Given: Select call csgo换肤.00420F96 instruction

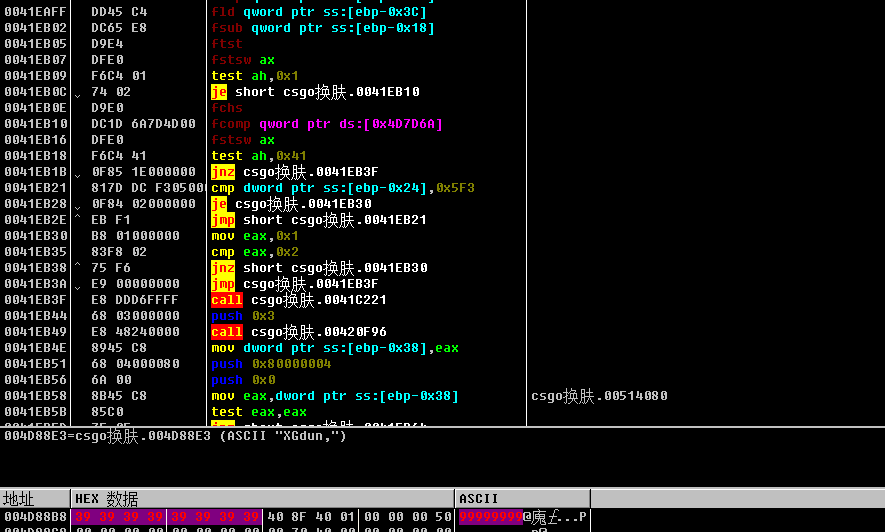Looking at the screenshot, I should point(299,332).
